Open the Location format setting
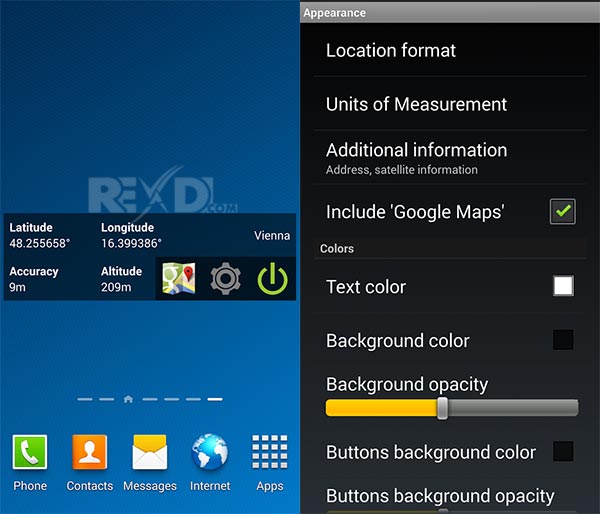600x514 pixels. 450,51
